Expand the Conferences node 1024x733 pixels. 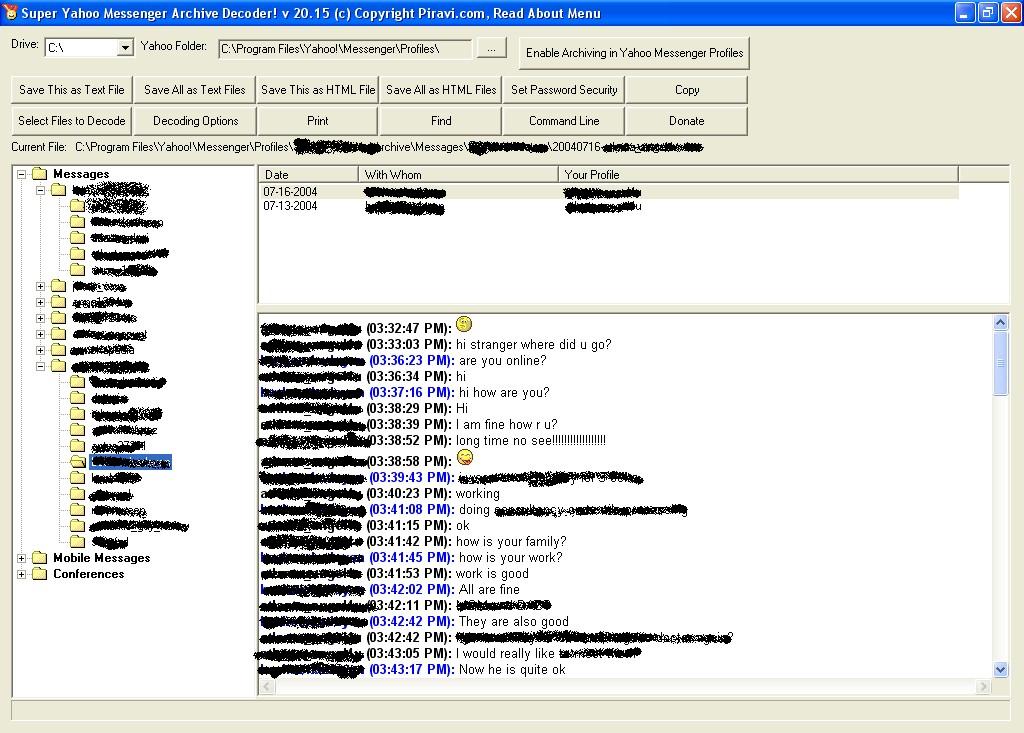point(22,574)
